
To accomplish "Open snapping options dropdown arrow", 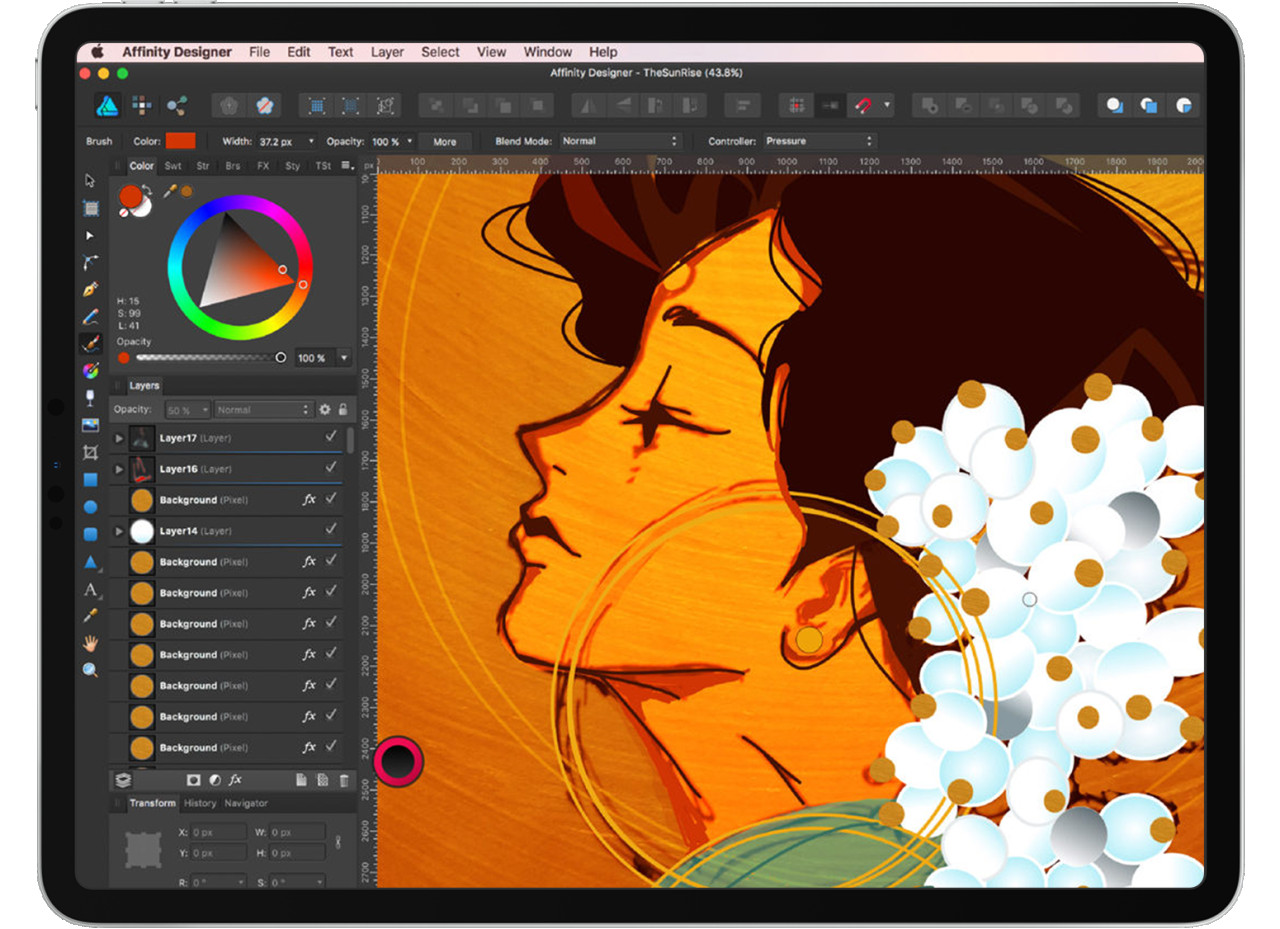I will (886, 105).
